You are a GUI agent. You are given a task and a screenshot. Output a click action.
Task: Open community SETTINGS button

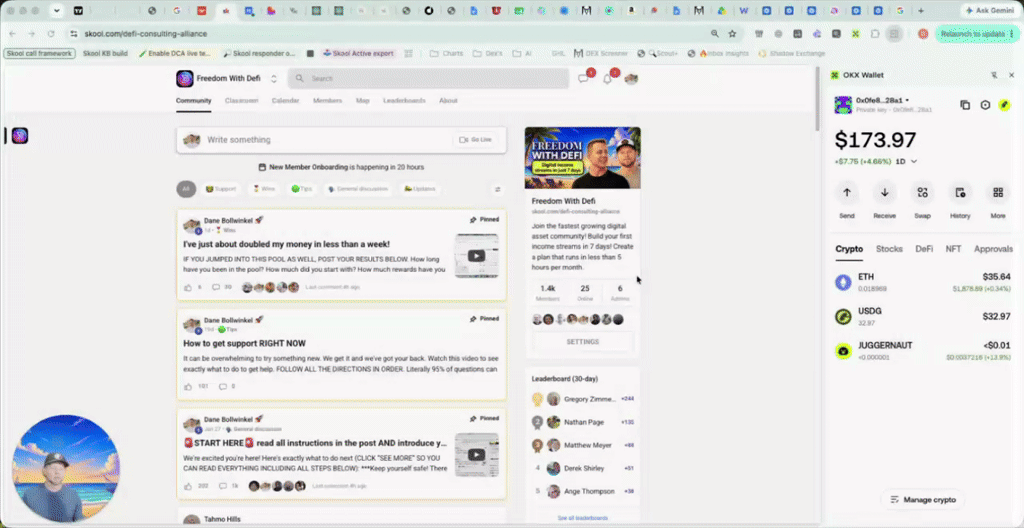coord(583,342)
